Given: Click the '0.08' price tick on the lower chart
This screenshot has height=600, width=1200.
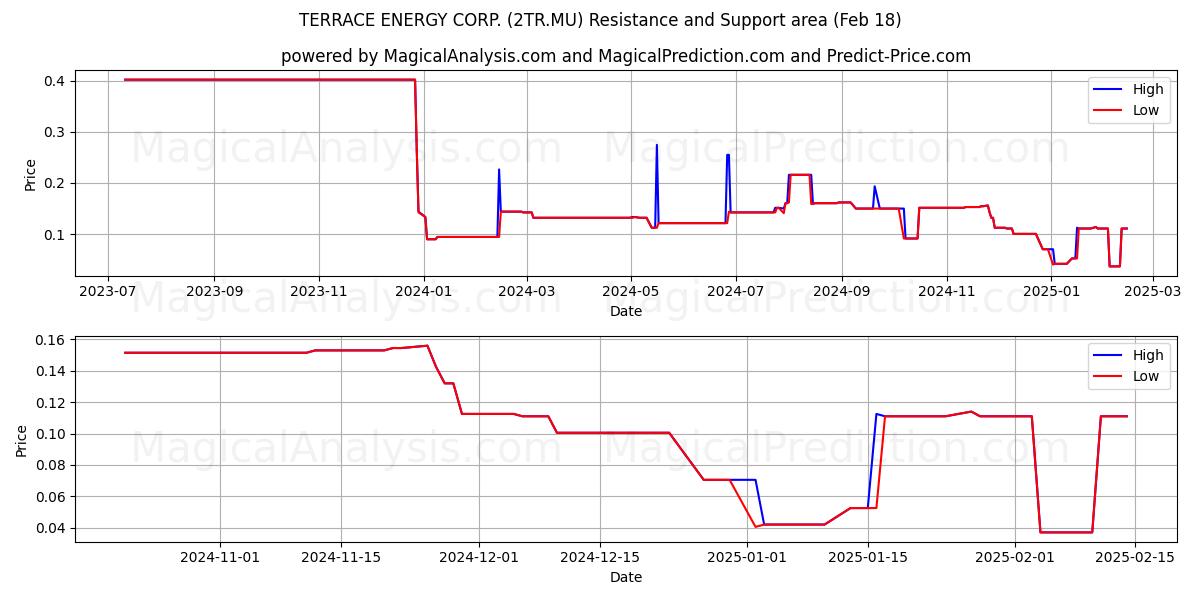Looking at the screenshot, I should (x=52, y=465).
